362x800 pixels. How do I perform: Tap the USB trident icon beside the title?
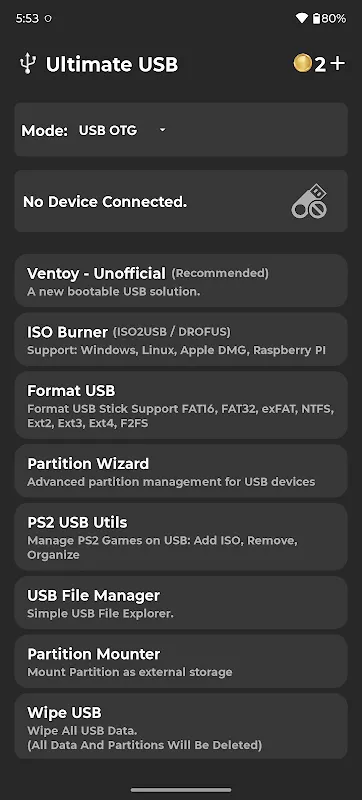point(28,64)
